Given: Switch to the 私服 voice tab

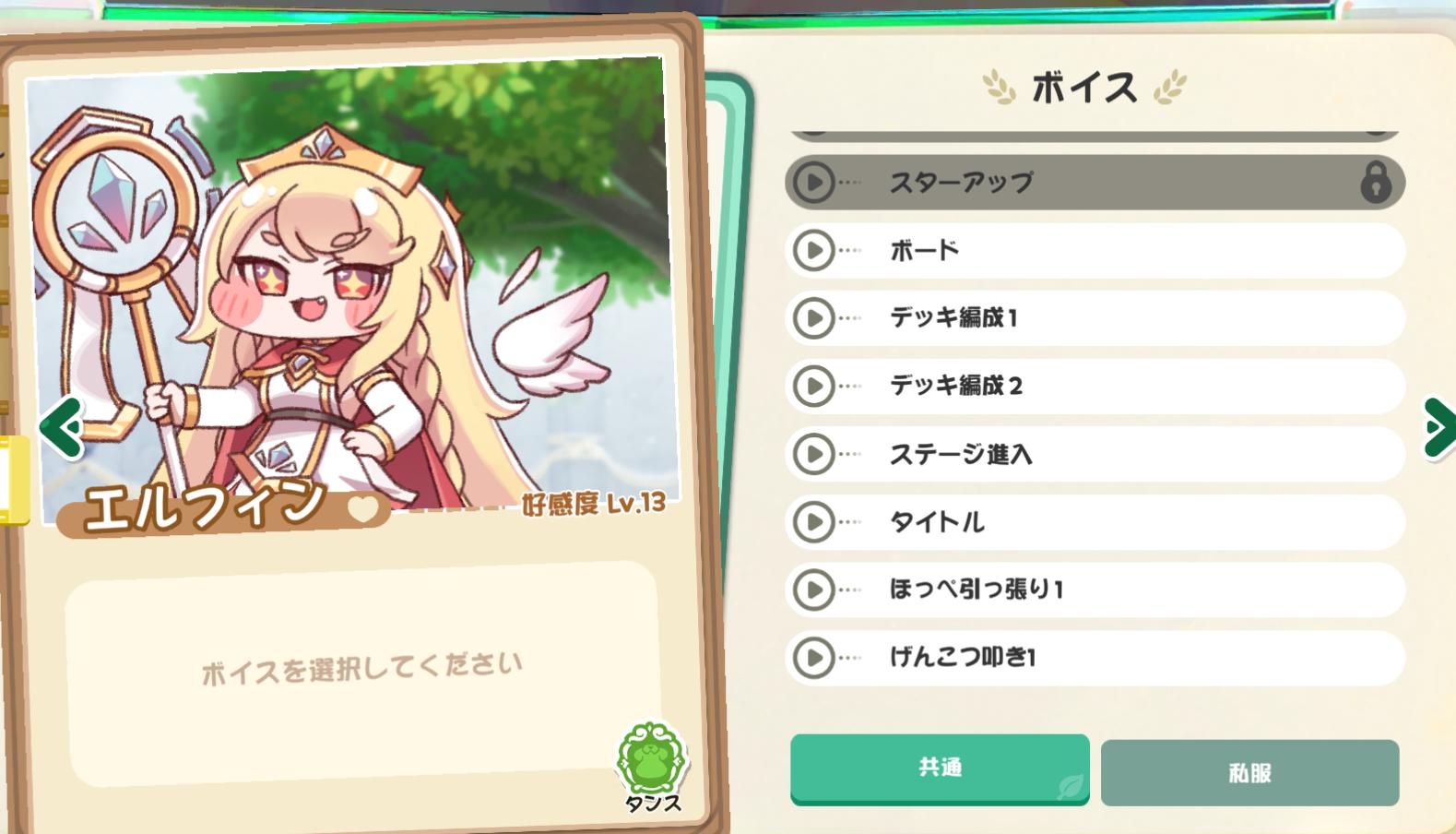Looking at the screenshot, I should (1249, 773).
